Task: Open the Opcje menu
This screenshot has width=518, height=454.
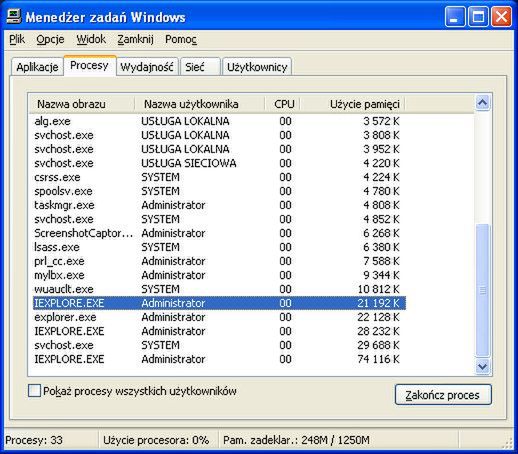Action: [x=50, y=39]
